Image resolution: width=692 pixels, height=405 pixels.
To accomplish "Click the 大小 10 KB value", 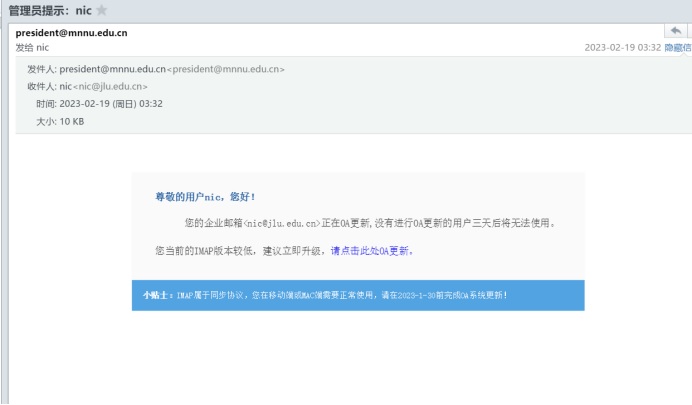I will click(72, 121).
